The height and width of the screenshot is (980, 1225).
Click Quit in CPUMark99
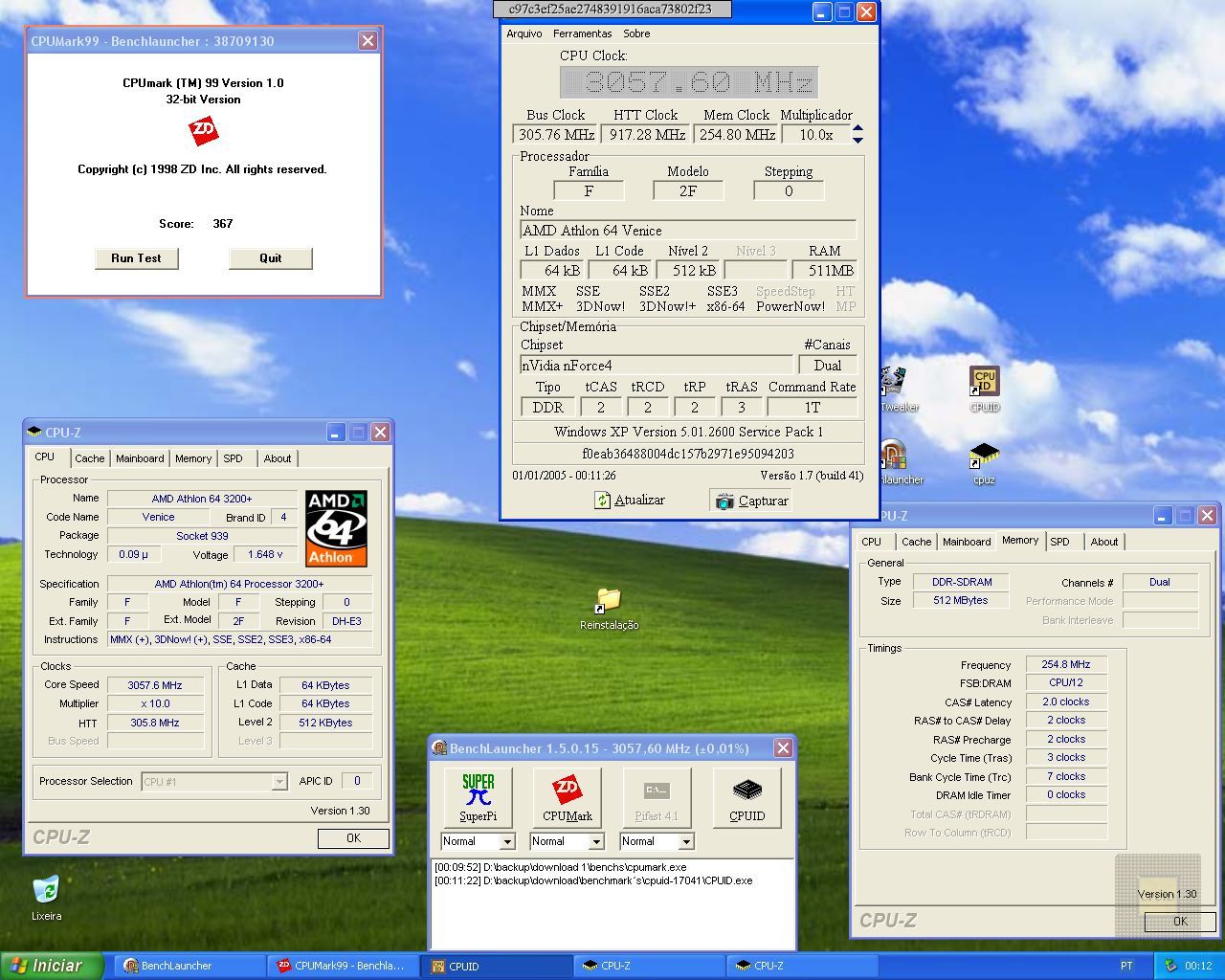point(270,258)
